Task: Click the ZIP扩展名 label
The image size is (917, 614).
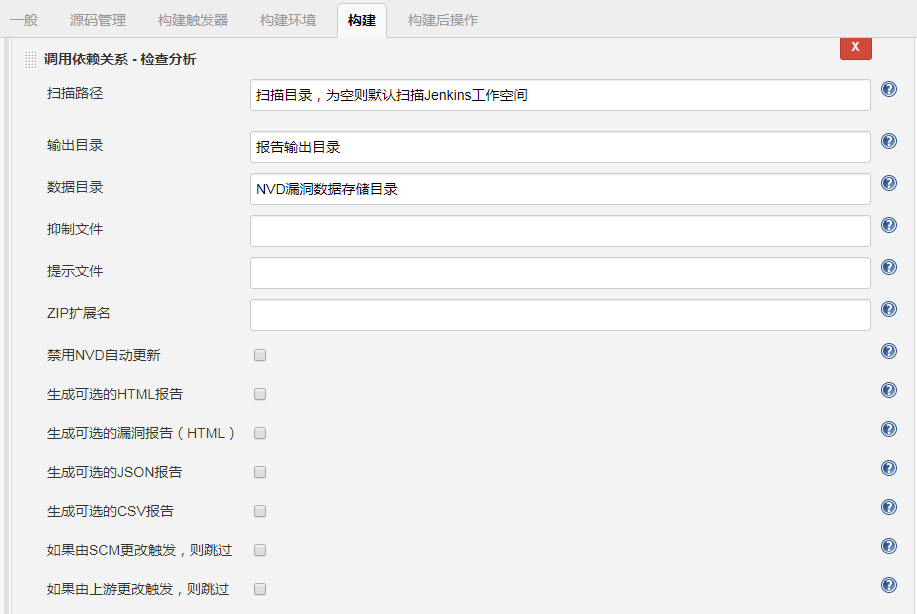Action: [x=78, y=313]
